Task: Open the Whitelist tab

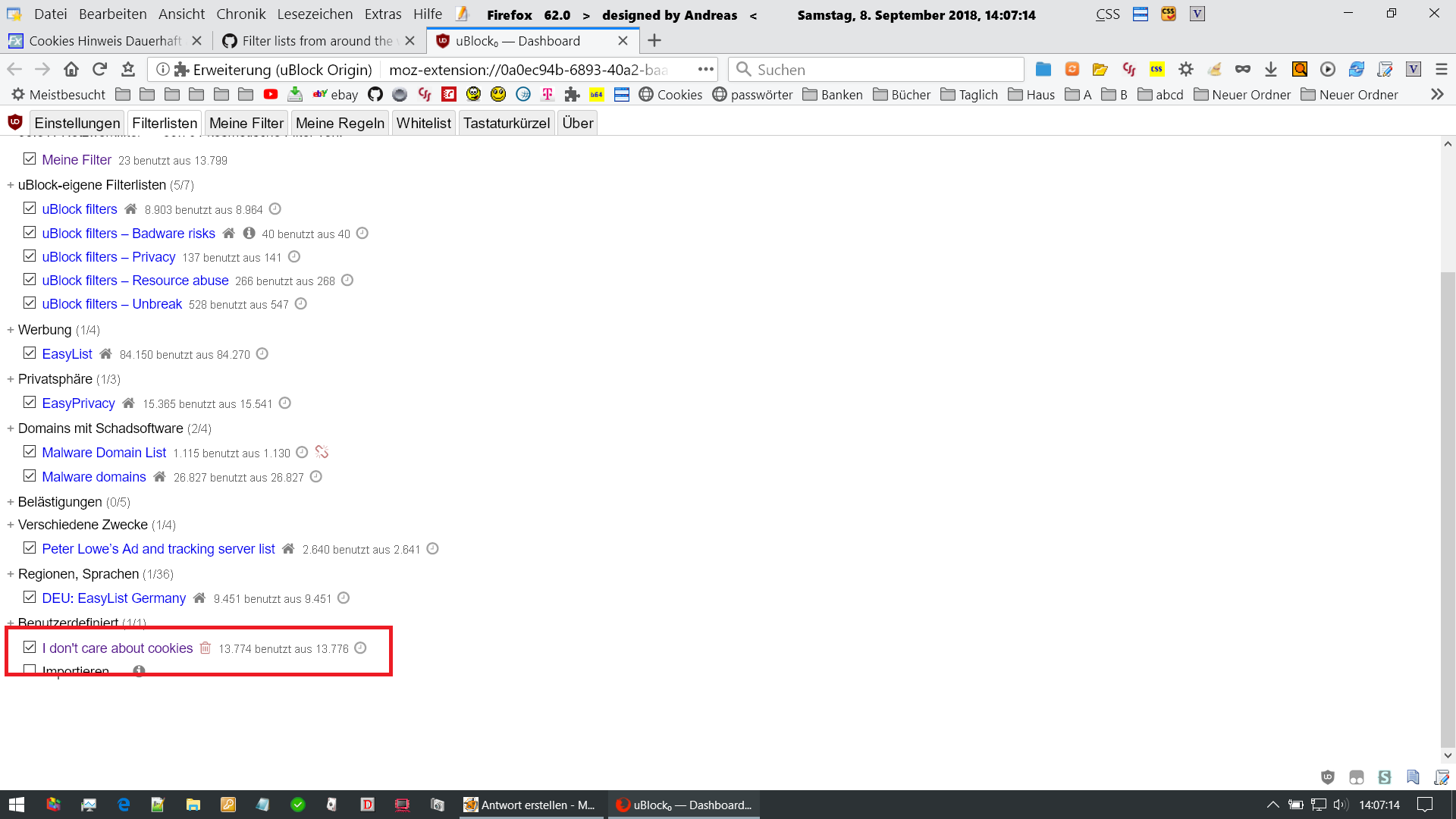Action: pyautogui.click(x=423, y=123)
